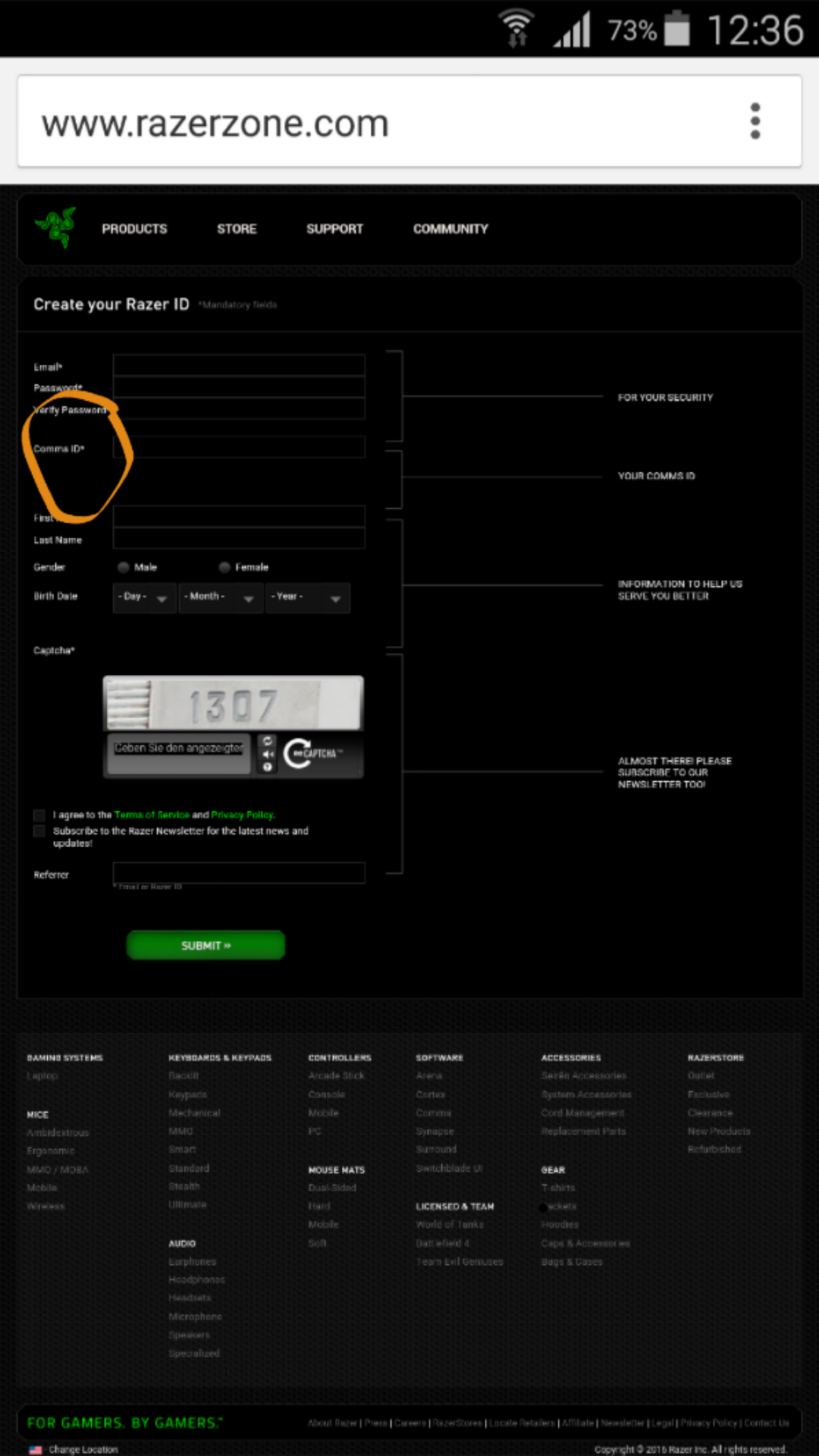
Task: Open the Refurbished Razerstore link
Action: pos(714,1149)
